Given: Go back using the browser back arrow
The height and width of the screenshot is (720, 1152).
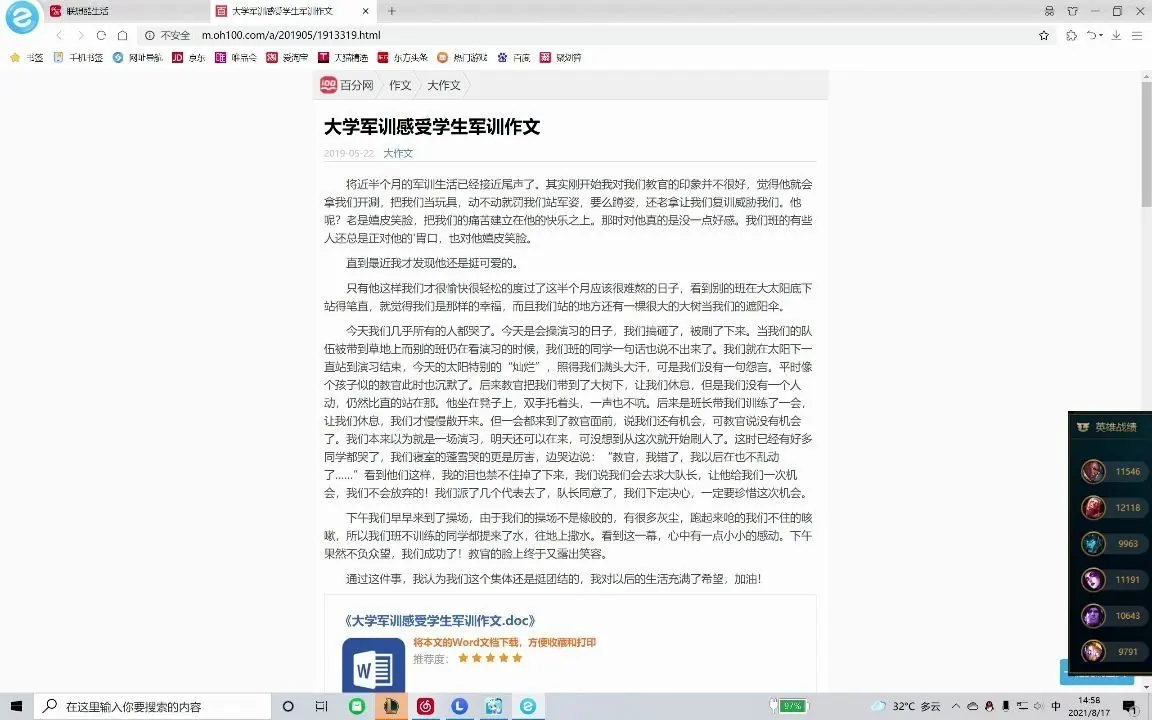Looking at the screenshot, I should (x=59, y=35).
